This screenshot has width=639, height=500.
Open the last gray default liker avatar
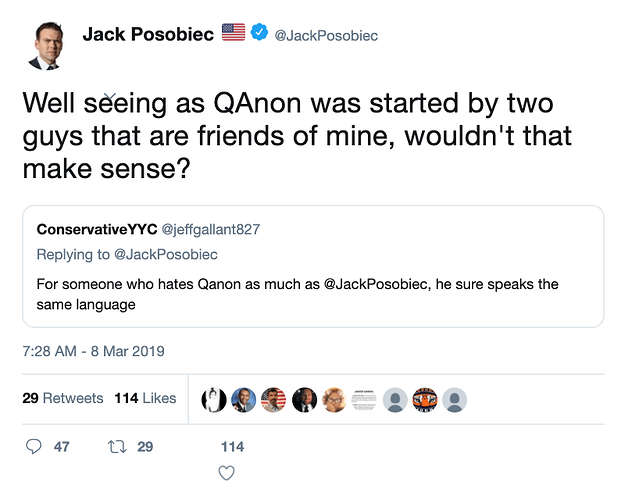click(455, 399)
